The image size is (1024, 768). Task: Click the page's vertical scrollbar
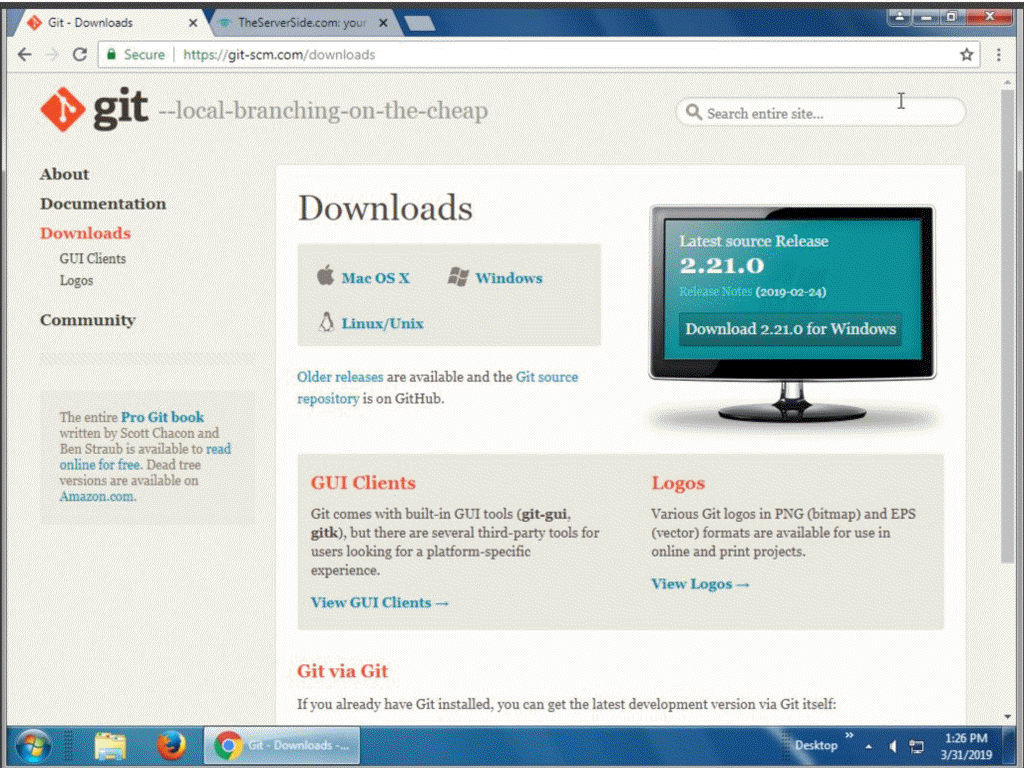(x=1007, y=400)
